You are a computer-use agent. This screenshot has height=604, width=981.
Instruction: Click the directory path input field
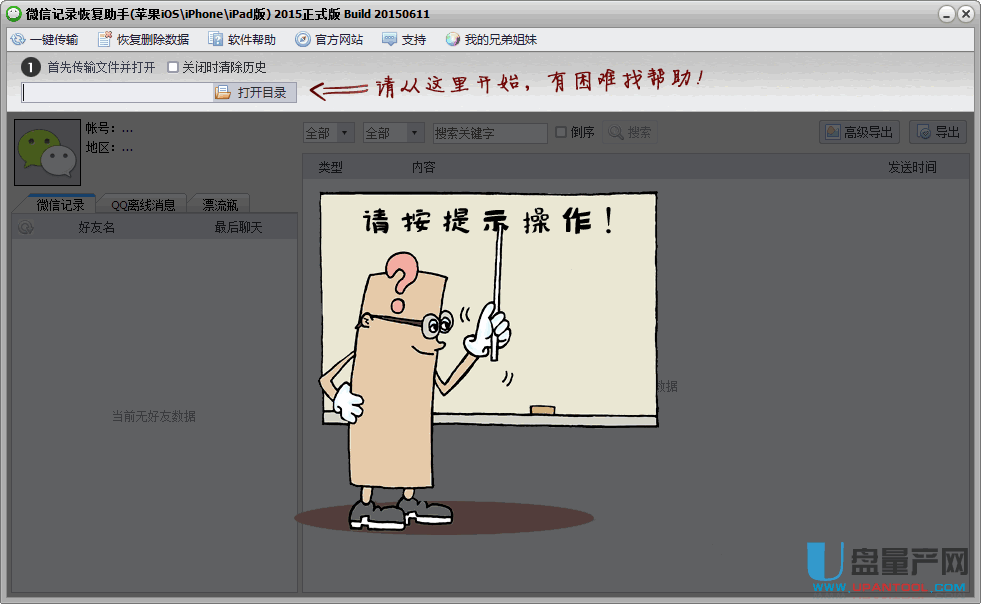point(116,92)
